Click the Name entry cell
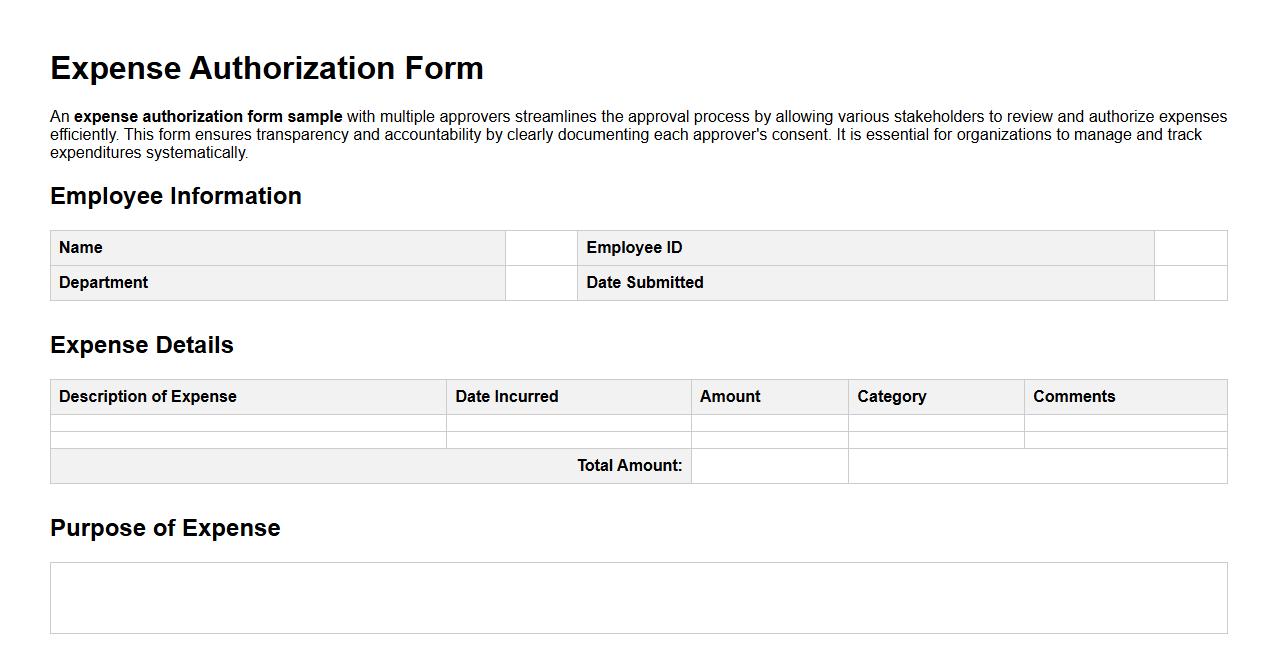Viewport: 1278px width, 650px height. [540, 247]
